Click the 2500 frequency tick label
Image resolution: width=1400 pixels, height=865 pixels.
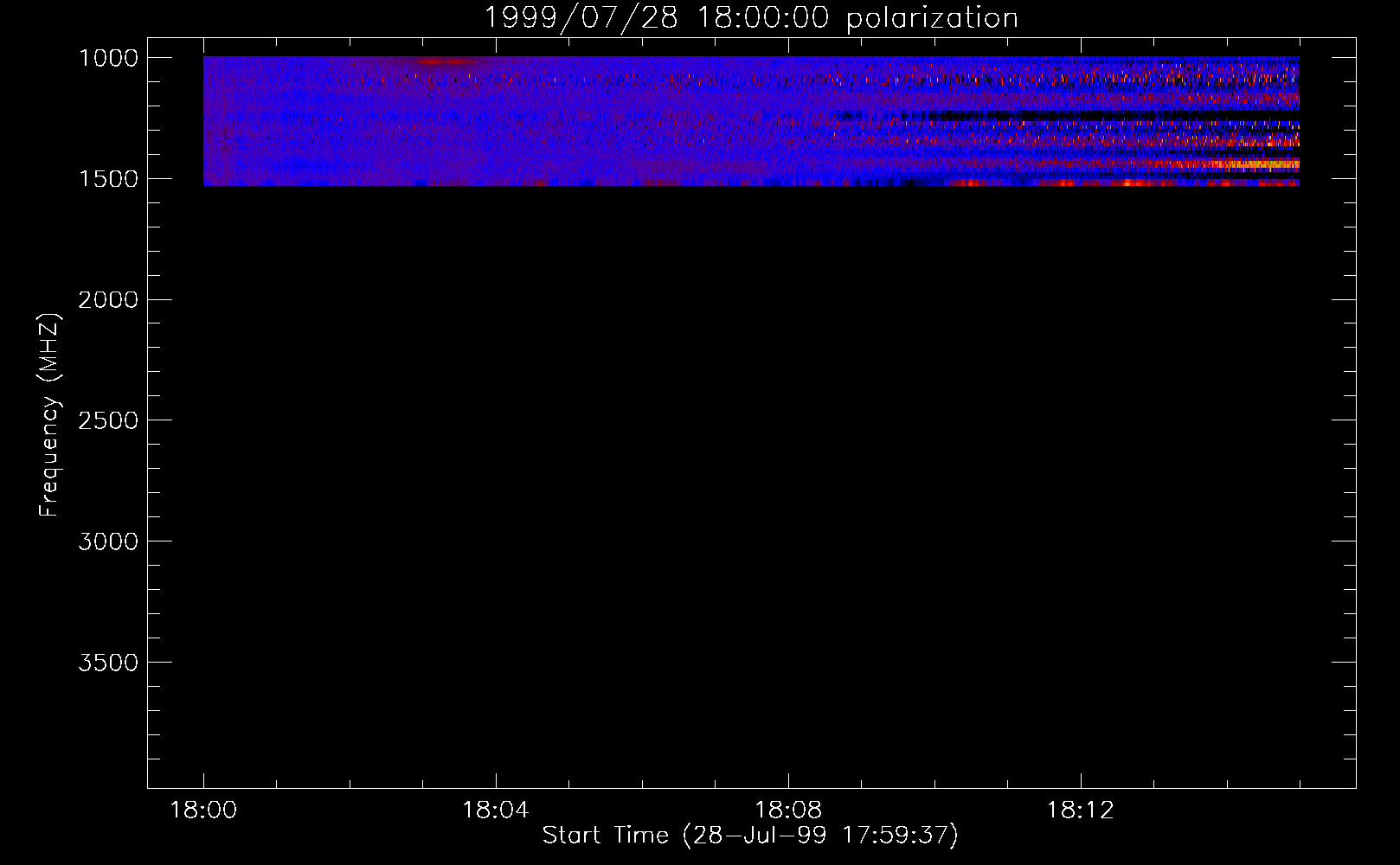pyautogui.click(x=108, y=420)
